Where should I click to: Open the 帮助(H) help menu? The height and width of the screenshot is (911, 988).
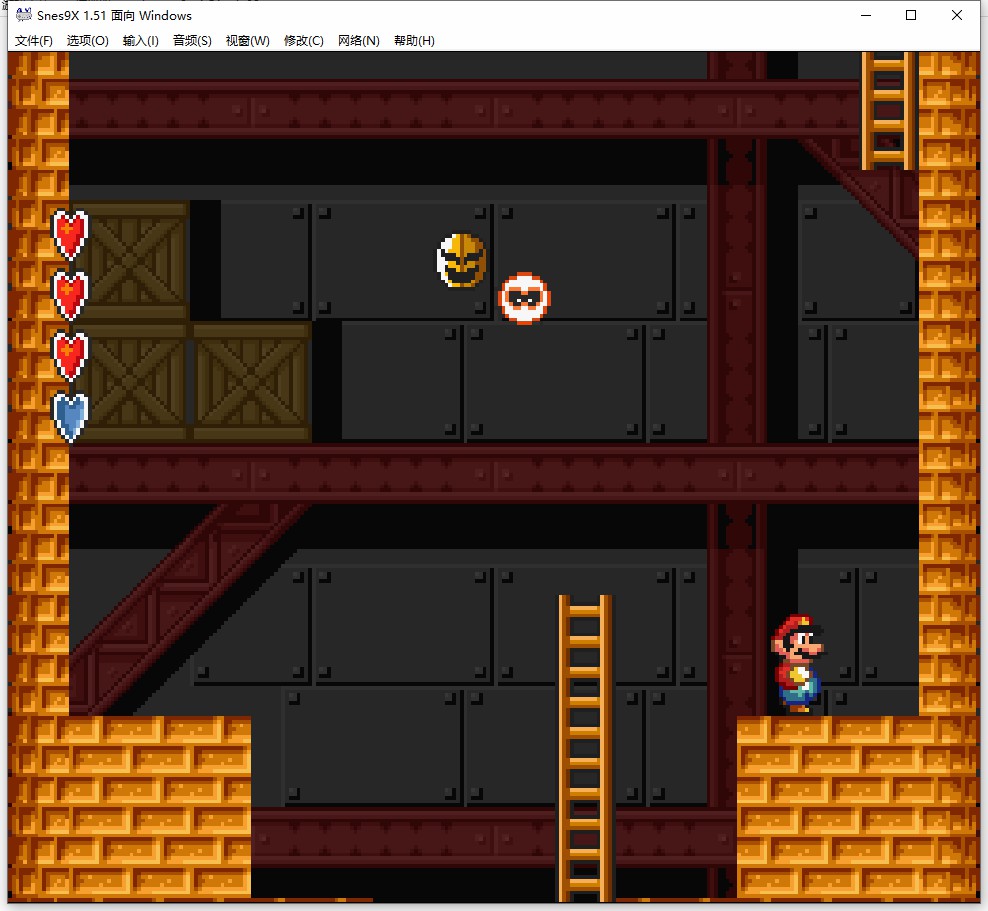pyautogui.click(x=414, y=41)
